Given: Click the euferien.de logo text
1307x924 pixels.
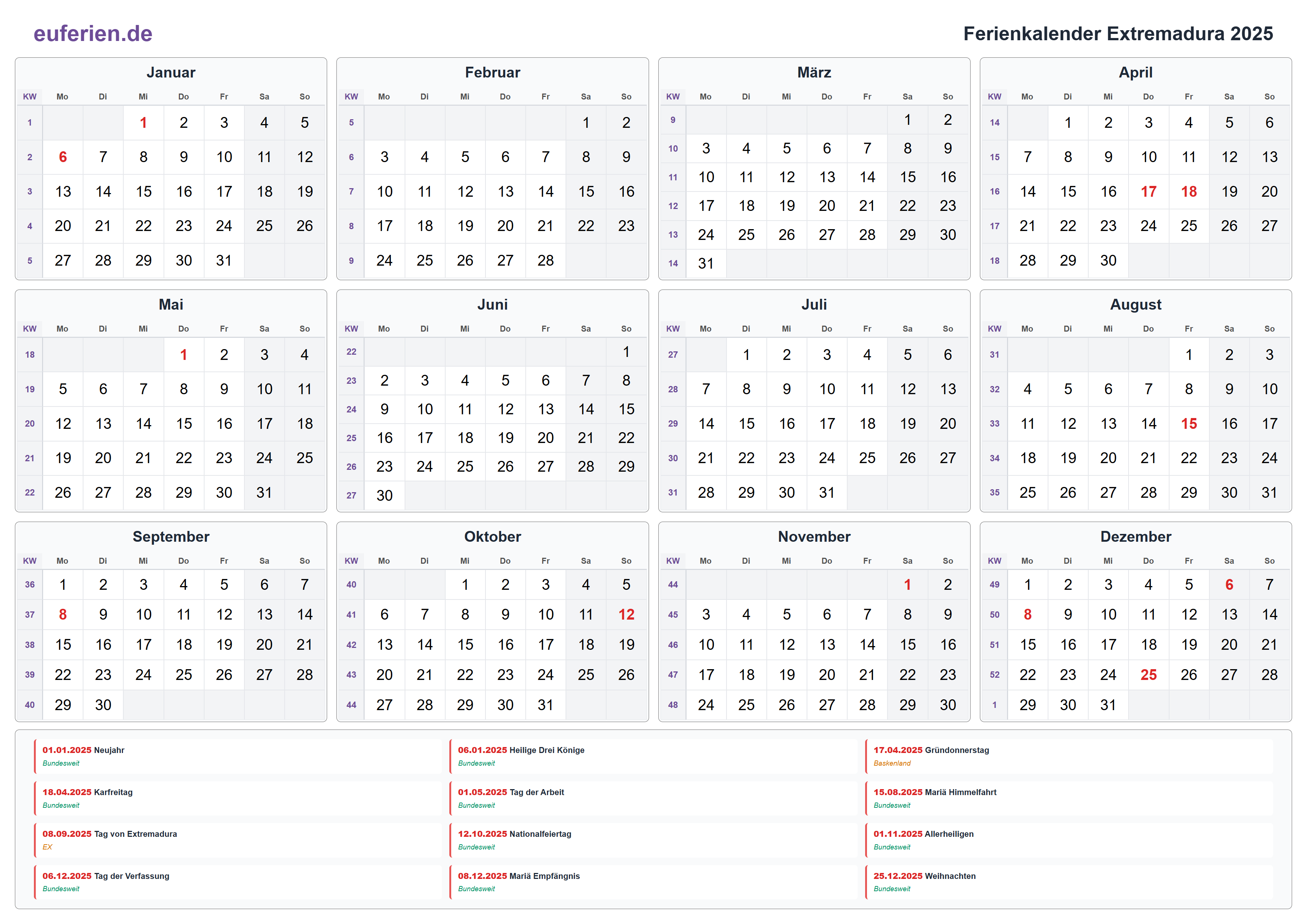Looking at the screenshot, I should (93, 34).
